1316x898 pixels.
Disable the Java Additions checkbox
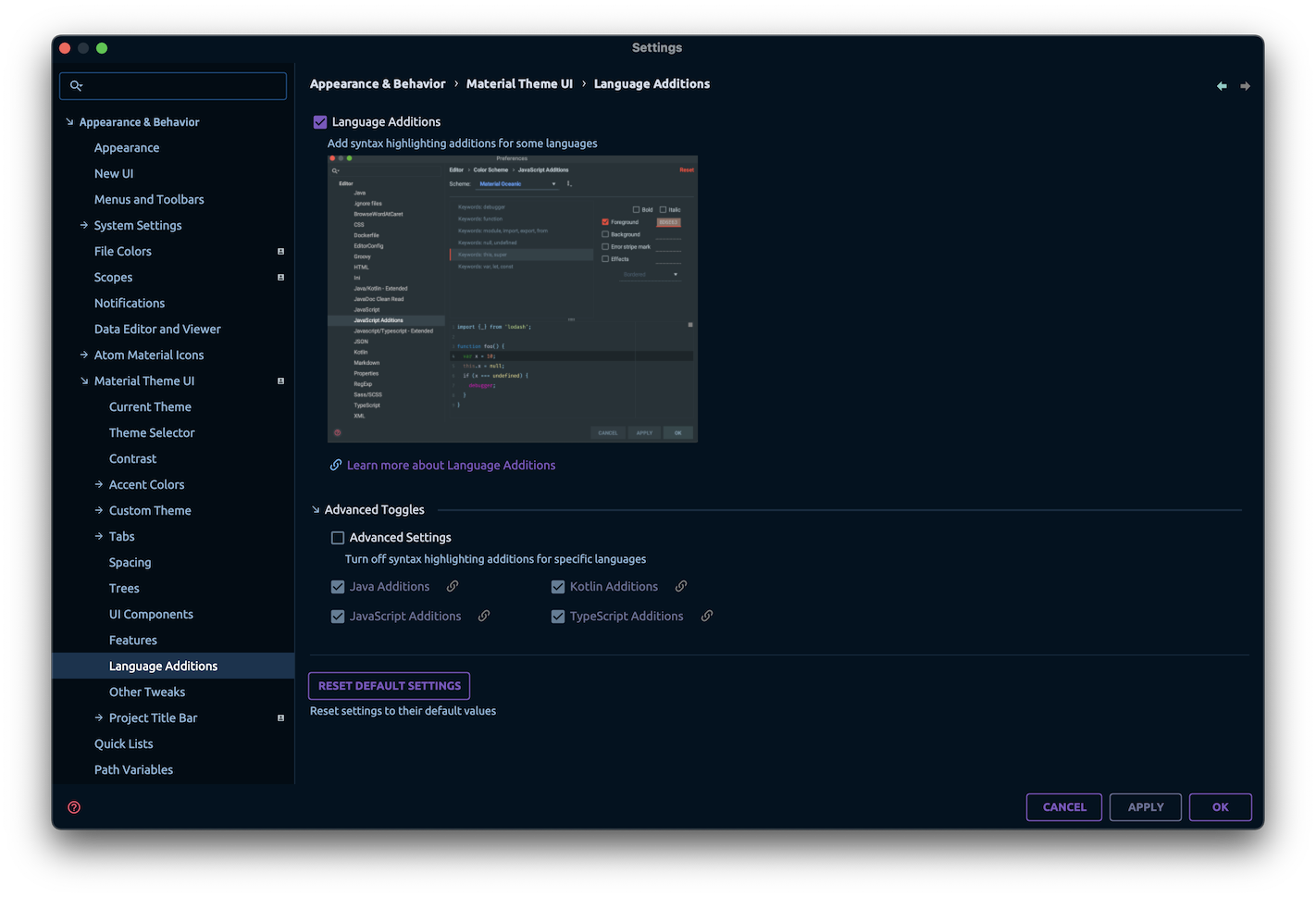tap(338, 586)
